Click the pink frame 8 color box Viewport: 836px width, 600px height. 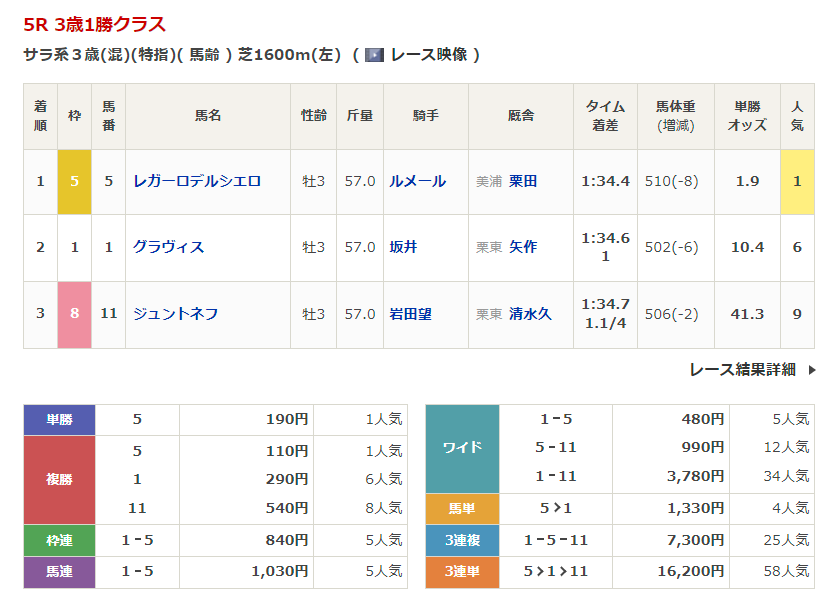point(74,314)
